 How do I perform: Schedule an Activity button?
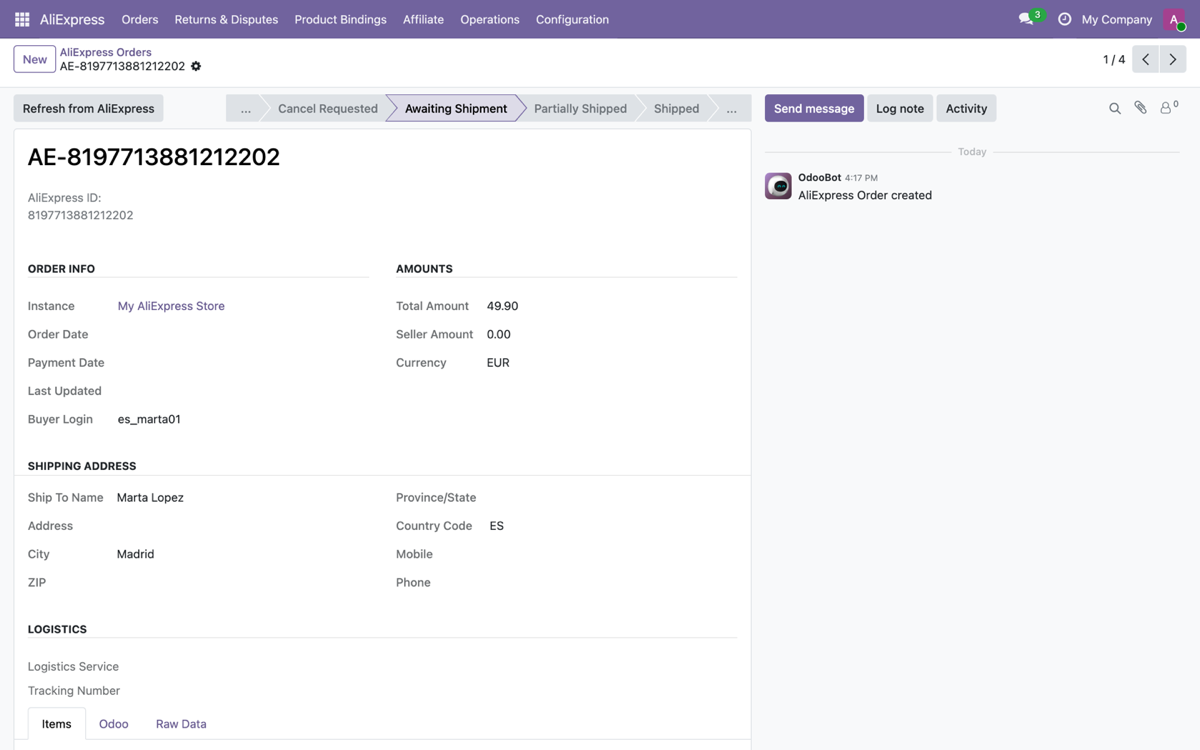click(966, 108)
